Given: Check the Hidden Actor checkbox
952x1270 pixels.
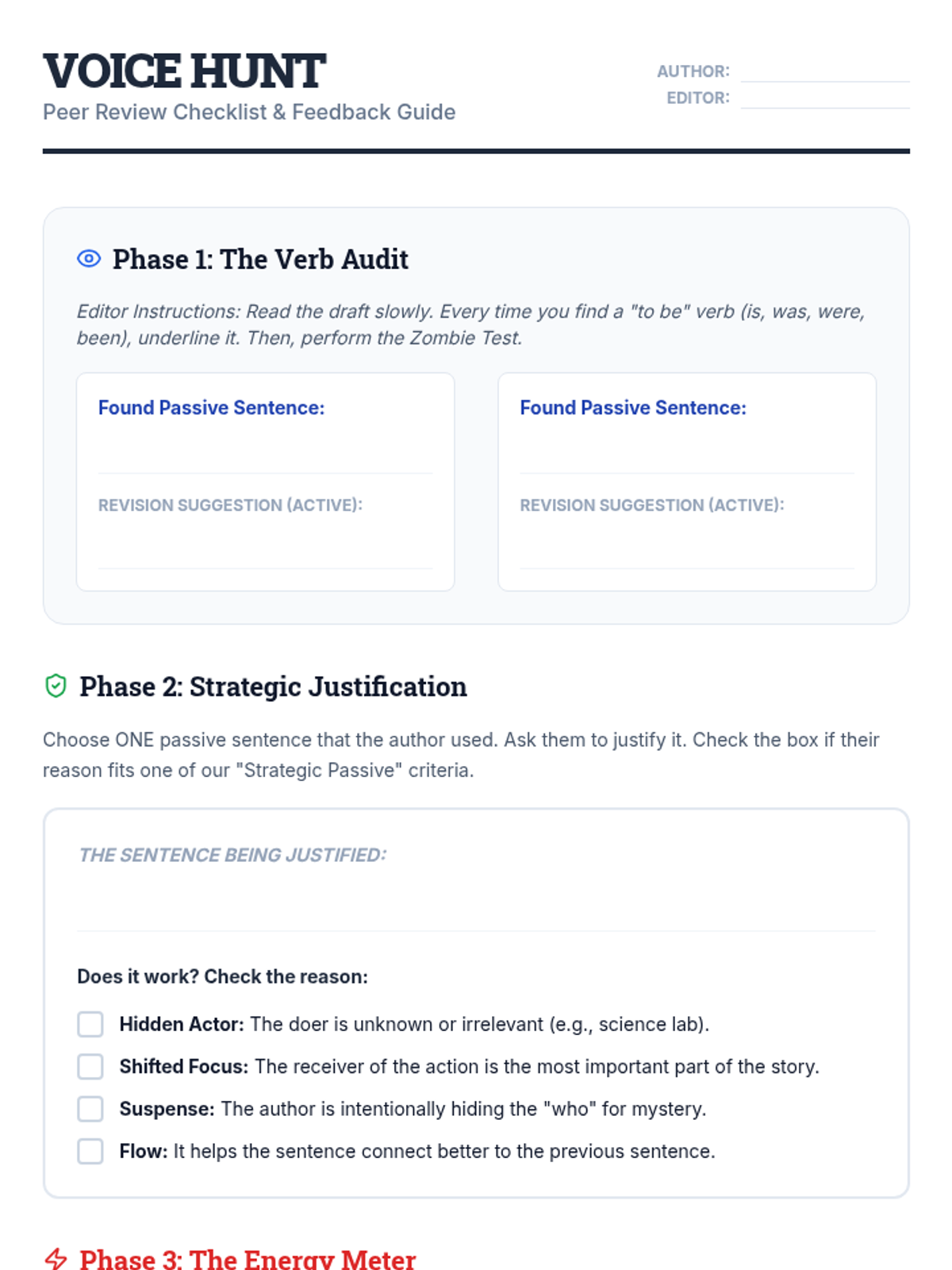Looking at the screenshot, I should click(90, 1024).
